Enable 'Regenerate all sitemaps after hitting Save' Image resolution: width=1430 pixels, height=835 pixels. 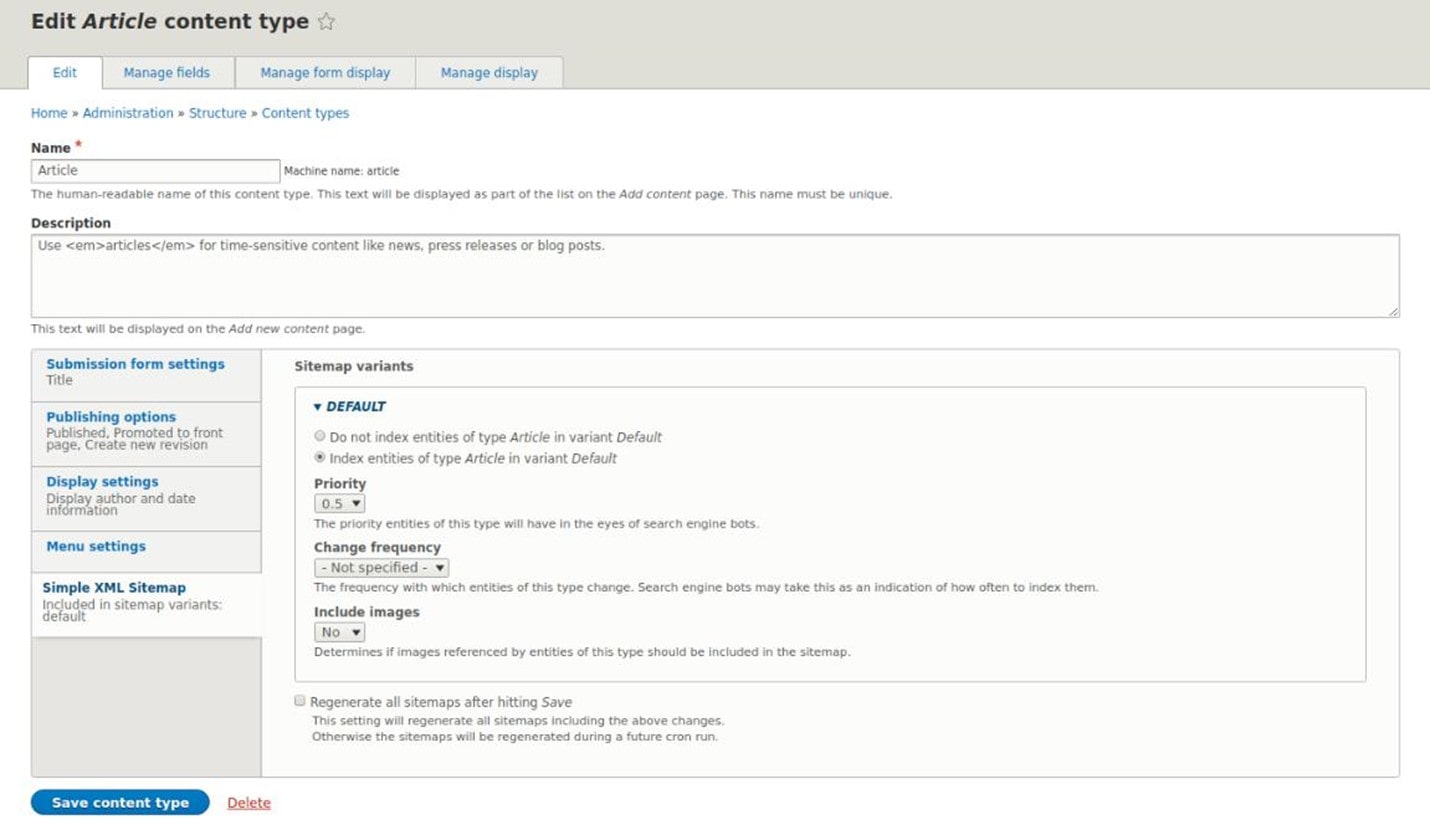tap(300, 700)
